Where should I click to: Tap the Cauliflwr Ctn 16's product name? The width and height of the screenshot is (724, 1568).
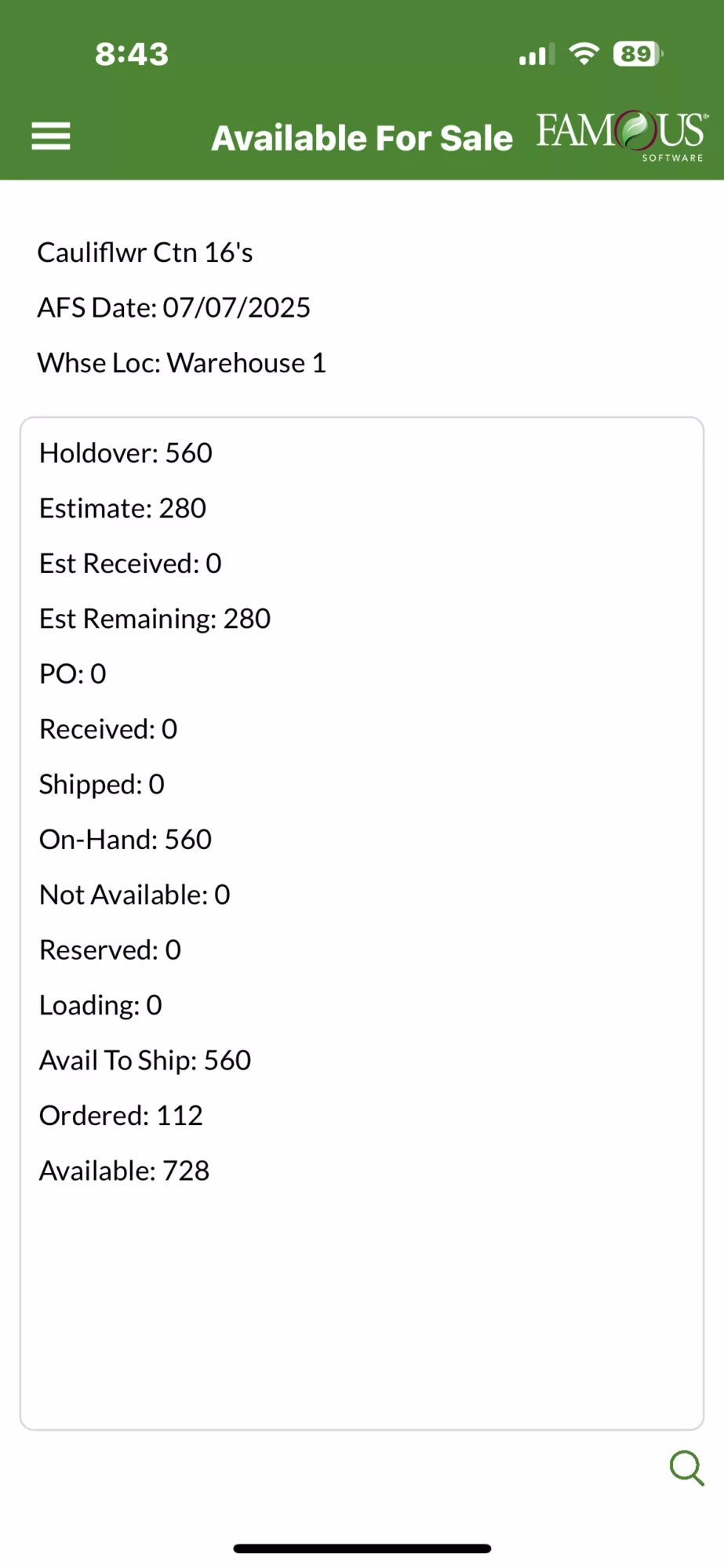point(145,252)
